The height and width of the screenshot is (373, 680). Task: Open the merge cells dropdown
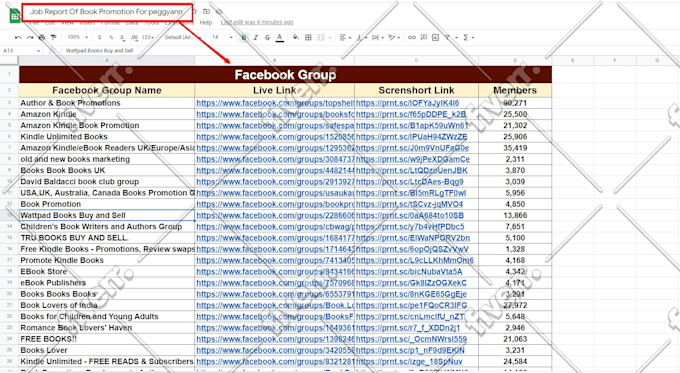point(324,38)
